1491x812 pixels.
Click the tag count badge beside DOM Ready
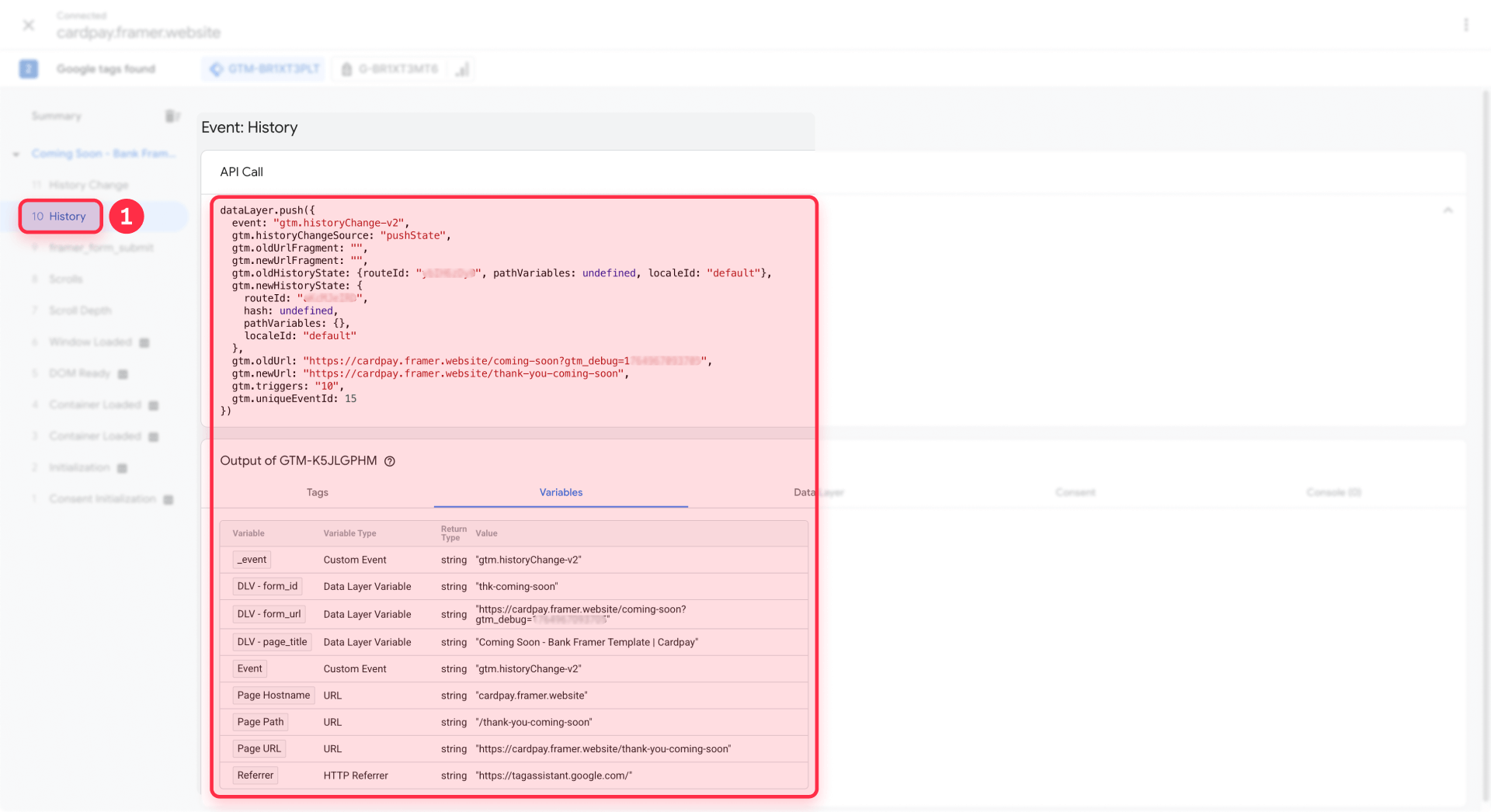pos(122,373)
